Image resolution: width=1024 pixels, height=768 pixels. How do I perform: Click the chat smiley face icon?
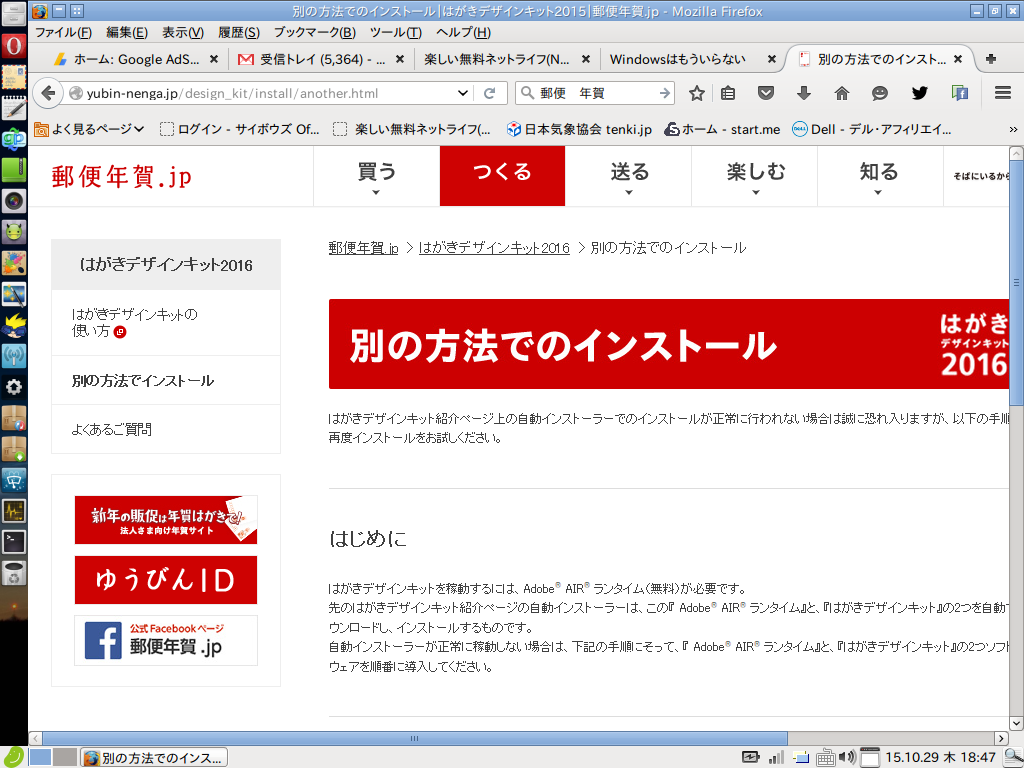[x=880, y=93]
